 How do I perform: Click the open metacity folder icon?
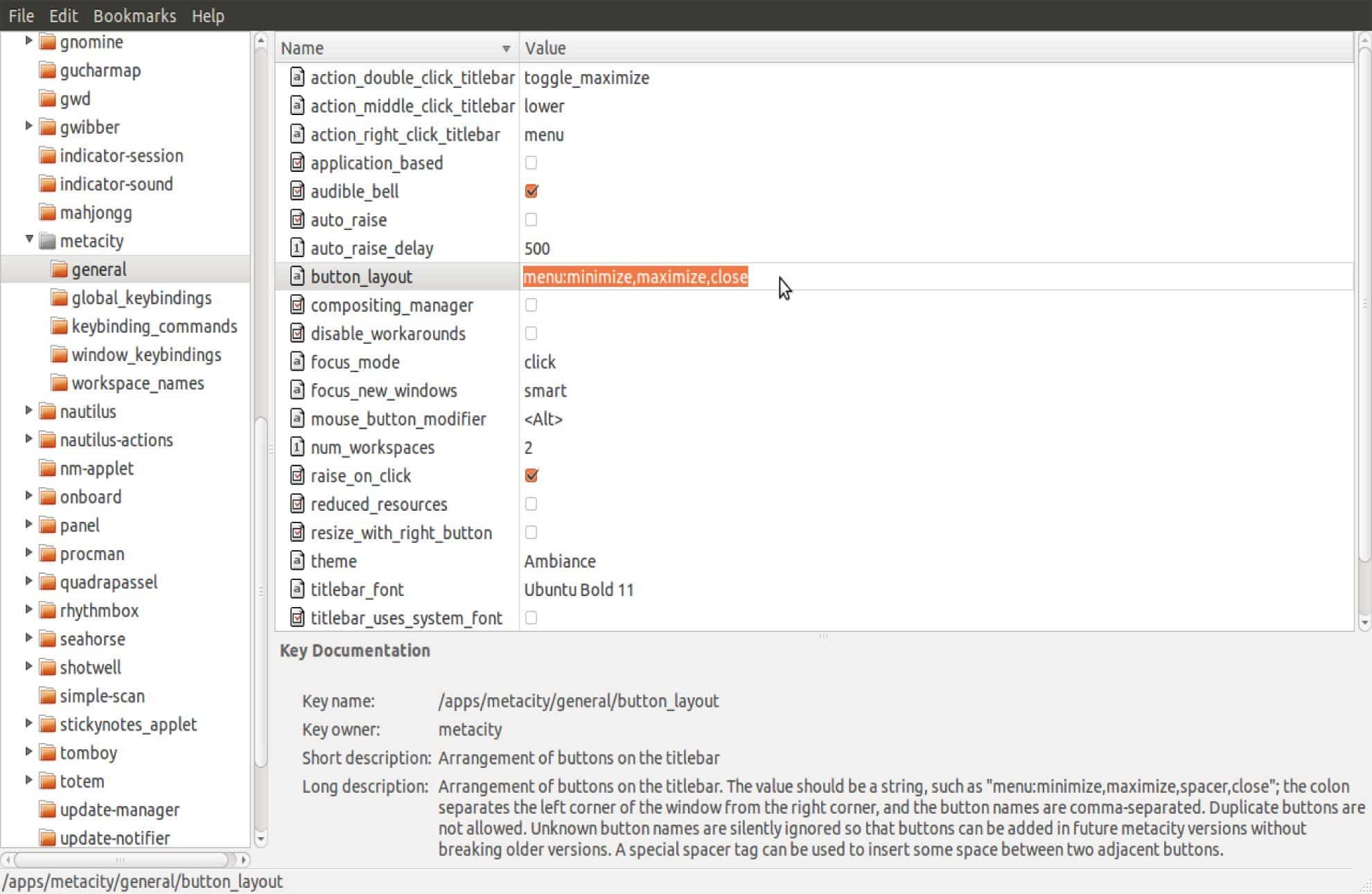(48, 241)
